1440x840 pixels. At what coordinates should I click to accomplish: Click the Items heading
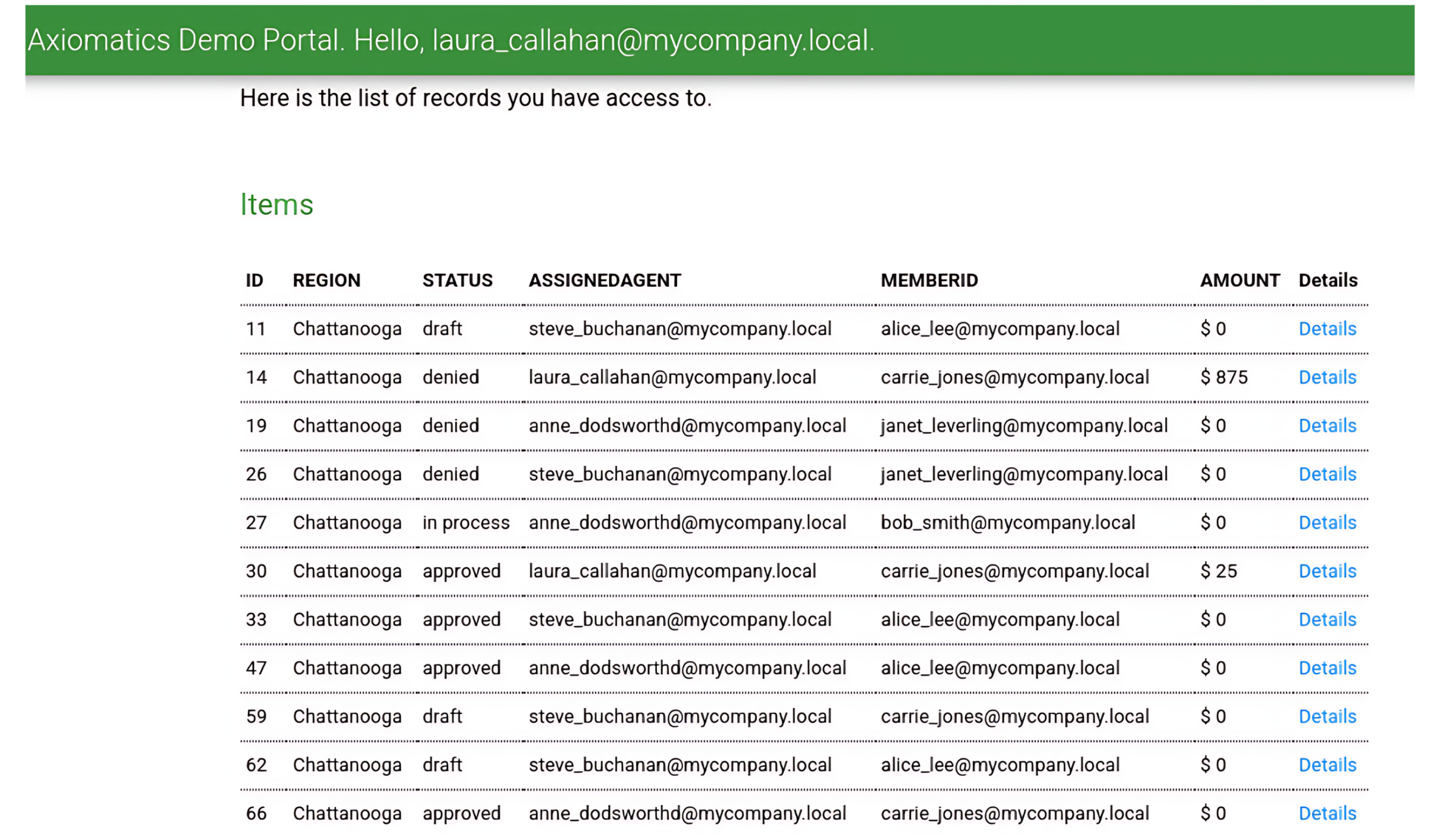pyautogui.click(x=277, y=205)
